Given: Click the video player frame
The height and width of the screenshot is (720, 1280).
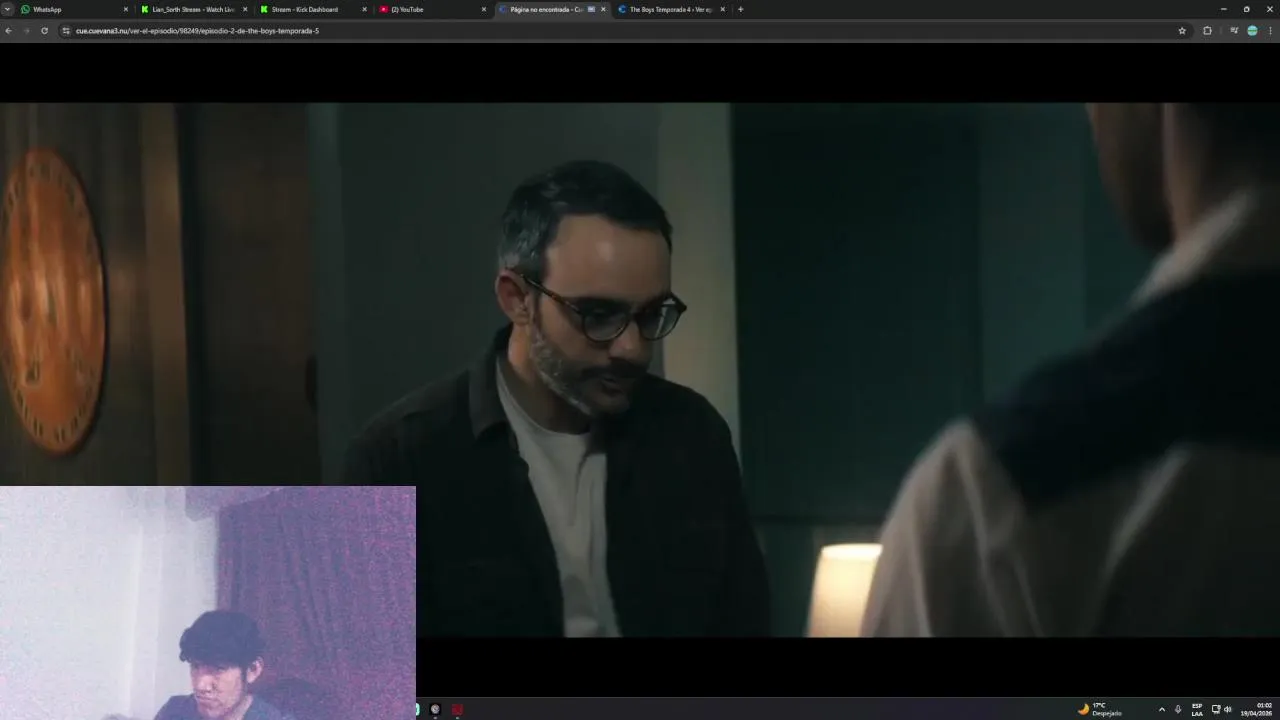Looking at the screenshot, I should point(640,370).
